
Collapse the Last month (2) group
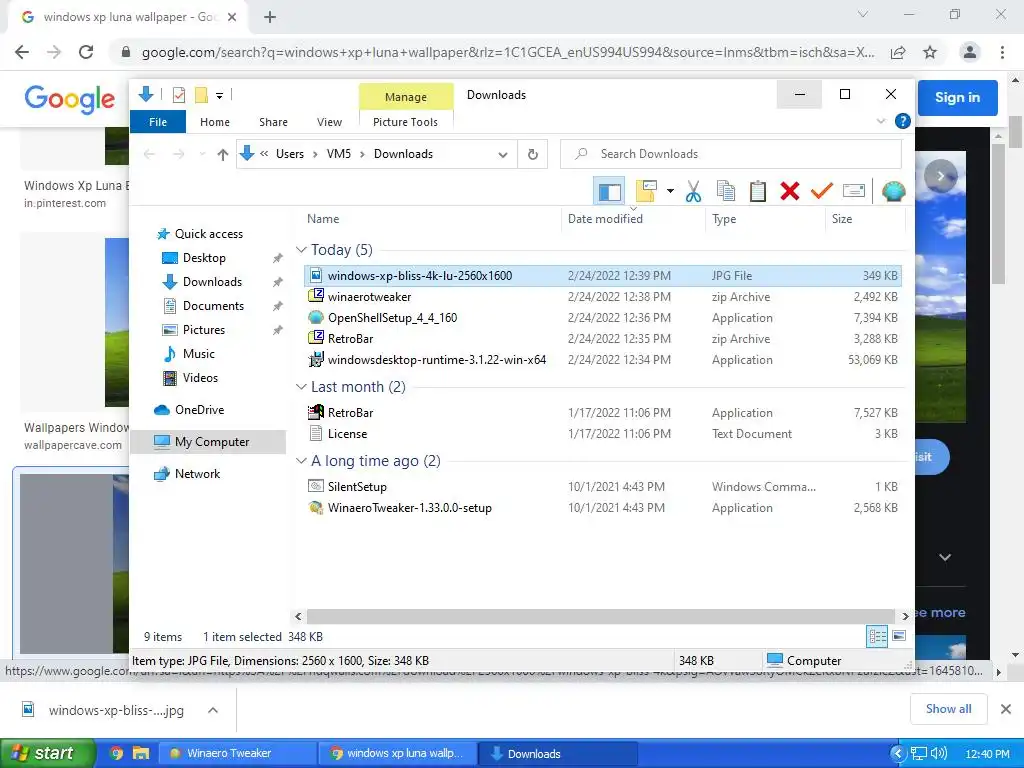(x=301, y=387)
